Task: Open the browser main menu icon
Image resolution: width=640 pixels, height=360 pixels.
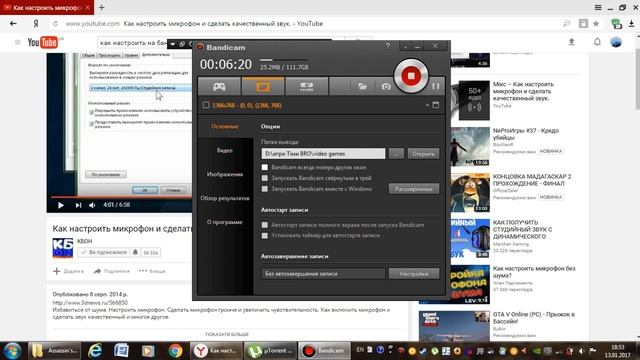Action: click(x=598, y=7)
